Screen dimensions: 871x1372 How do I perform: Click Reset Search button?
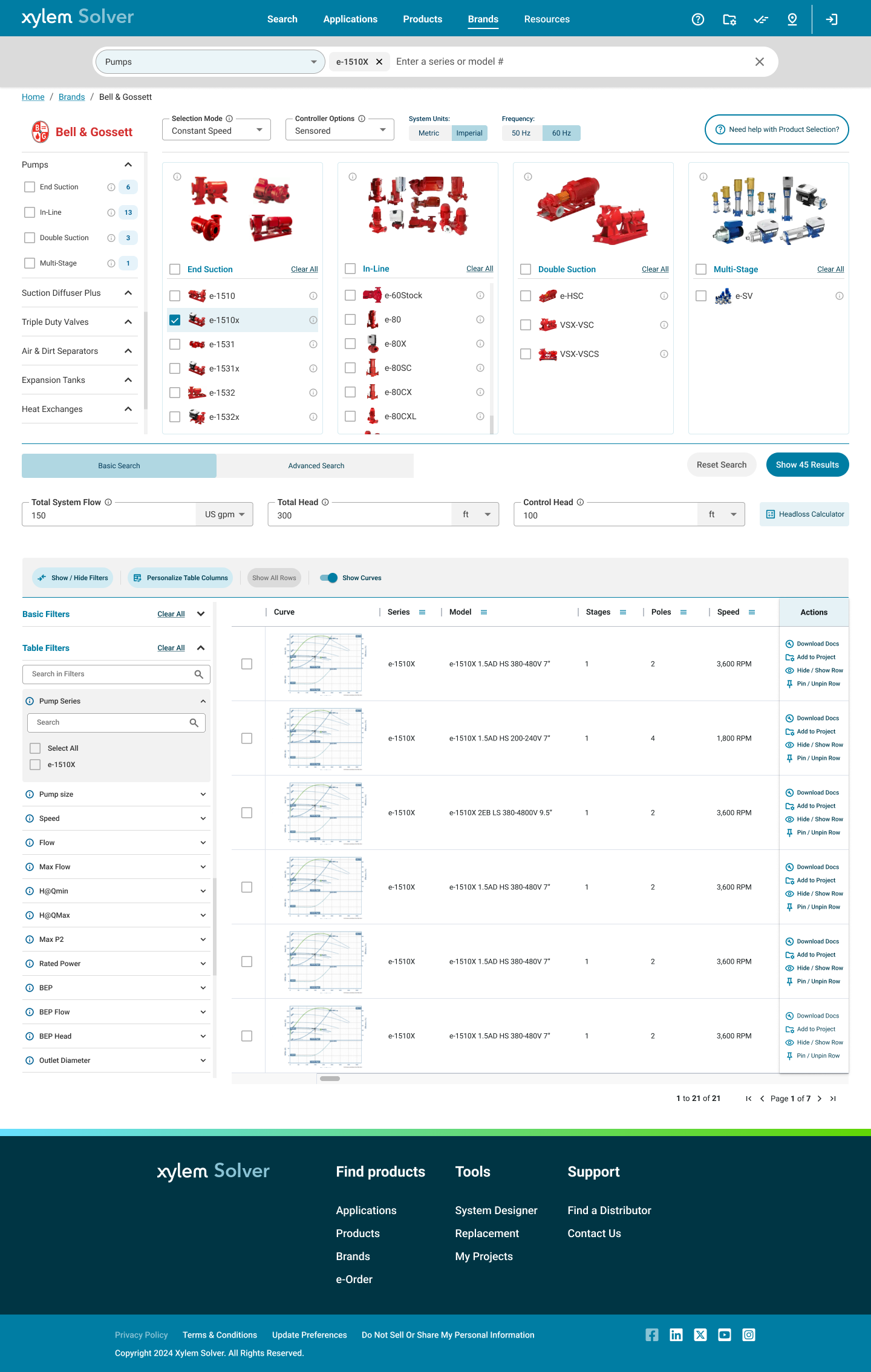(722, 465)
